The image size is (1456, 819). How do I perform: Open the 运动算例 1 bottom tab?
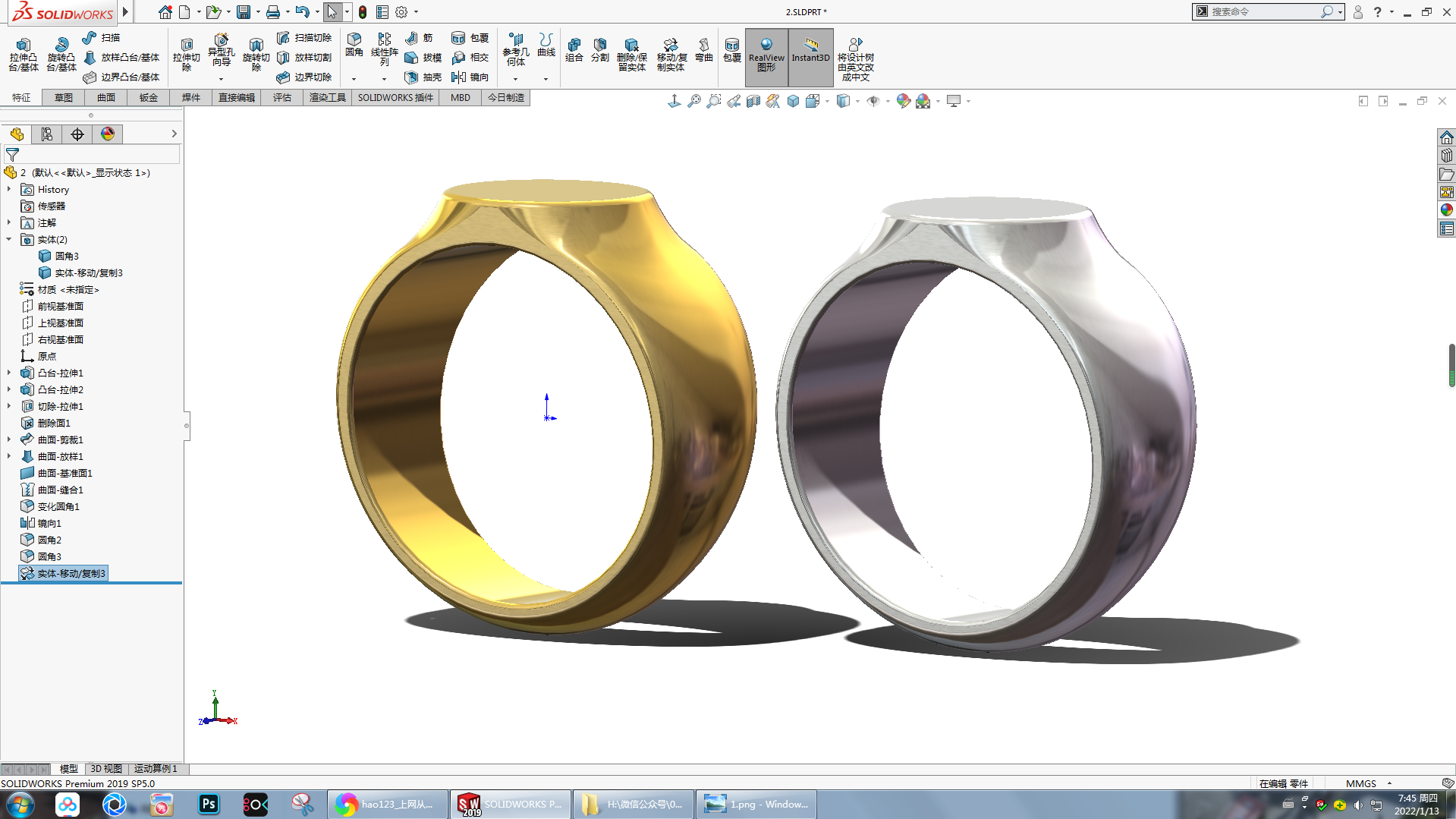[x=156, y=769]
